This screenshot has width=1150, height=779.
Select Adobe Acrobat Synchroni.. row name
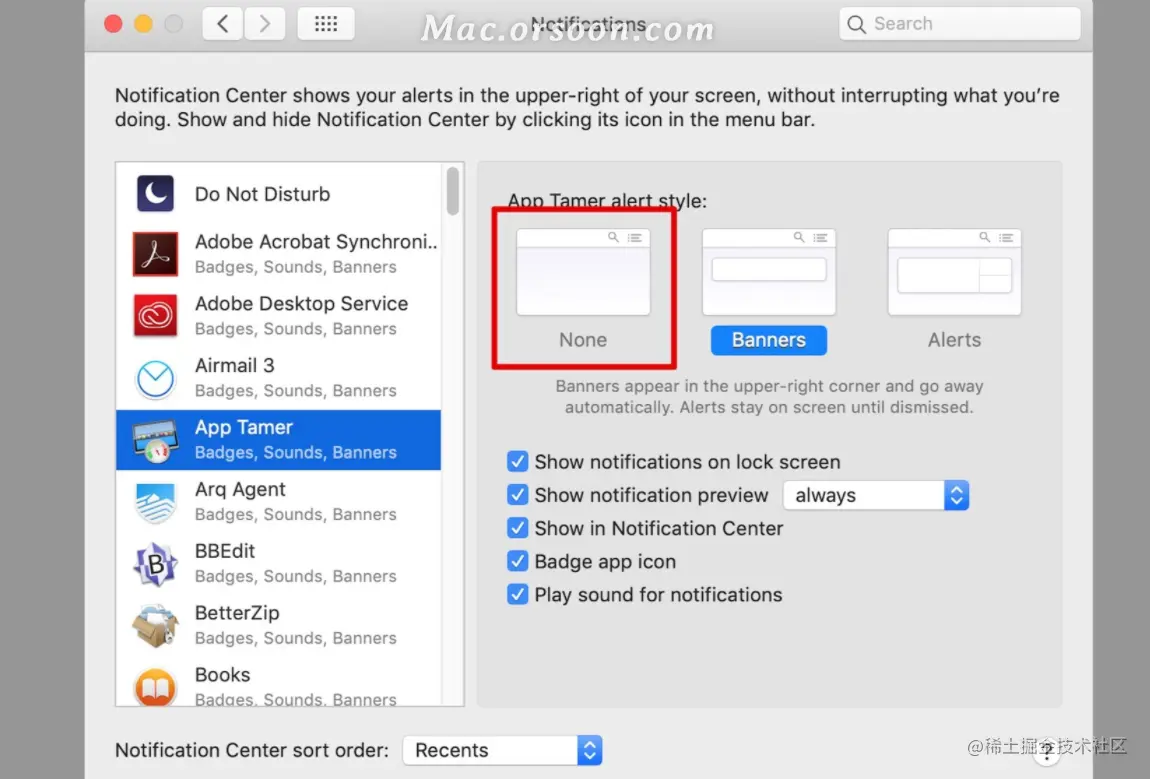pos(316,241)
